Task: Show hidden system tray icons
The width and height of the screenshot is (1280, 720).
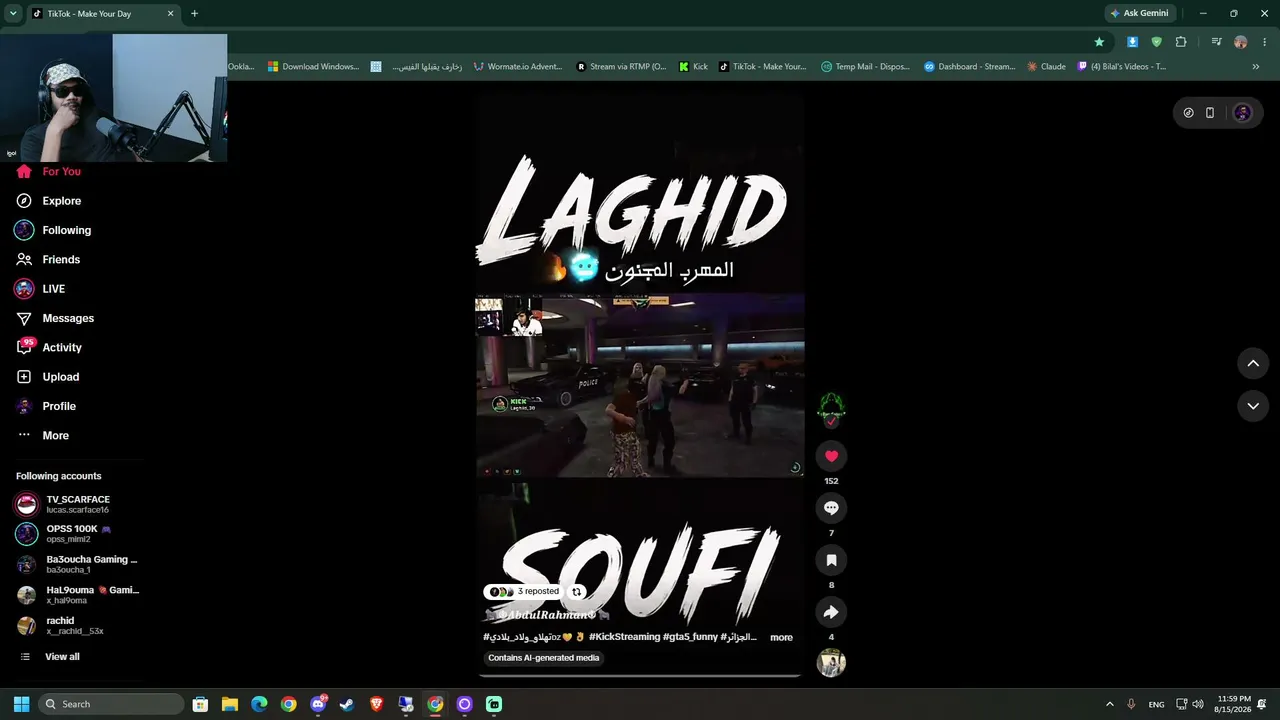Action: [1109, 704]
